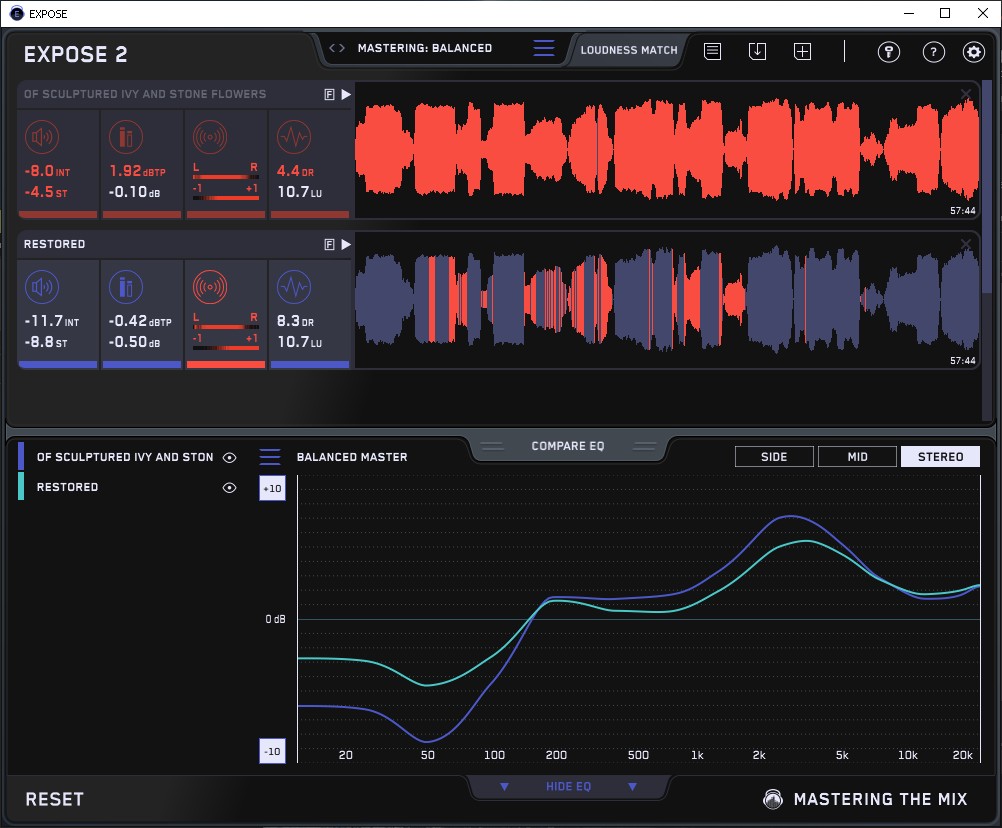
Task: Select the MID channel view
Action: (857, 457)
